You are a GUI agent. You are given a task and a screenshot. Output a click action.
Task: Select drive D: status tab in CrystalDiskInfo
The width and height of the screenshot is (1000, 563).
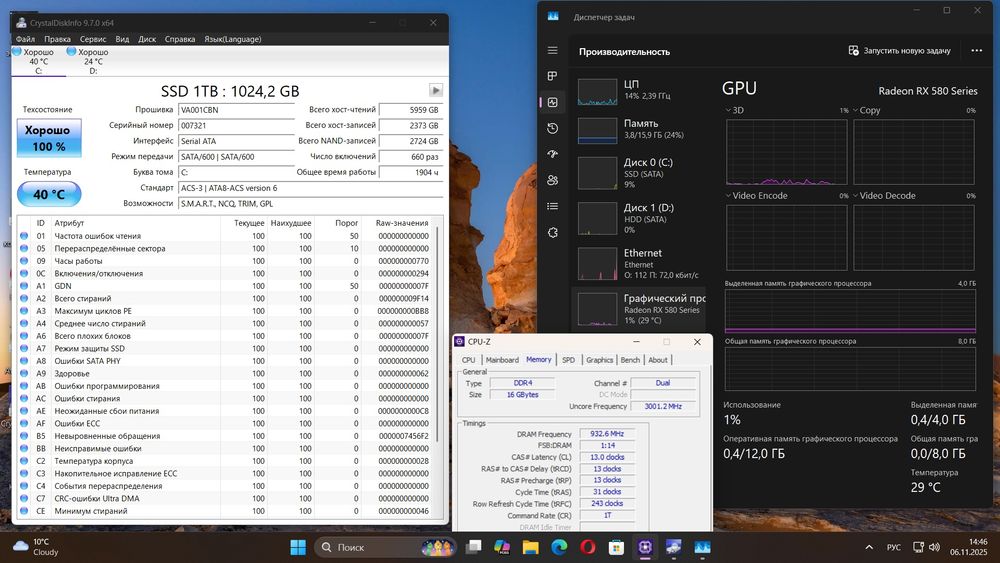click(x=93, y=61)
